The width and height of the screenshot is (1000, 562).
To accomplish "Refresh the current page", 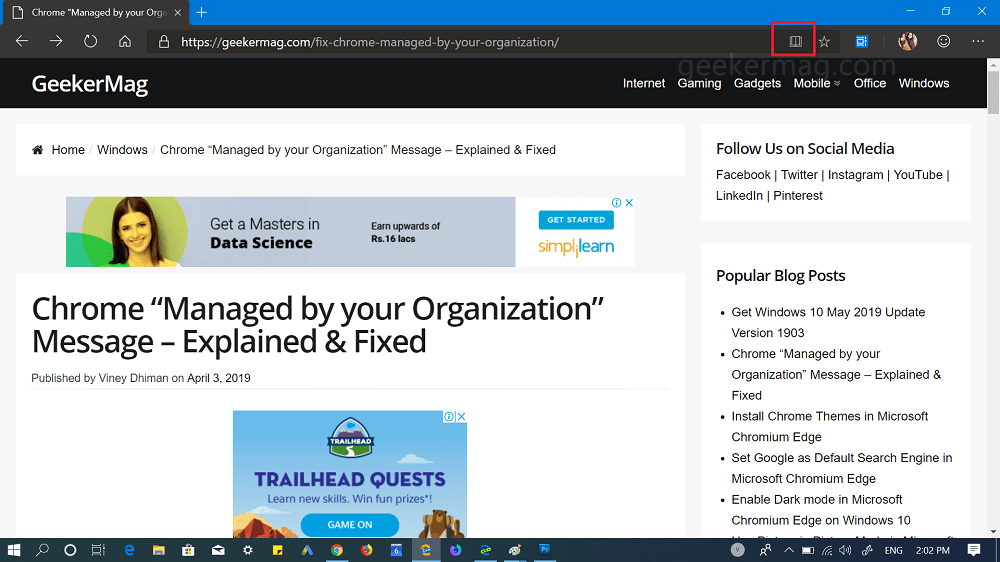I will [91, 41].
